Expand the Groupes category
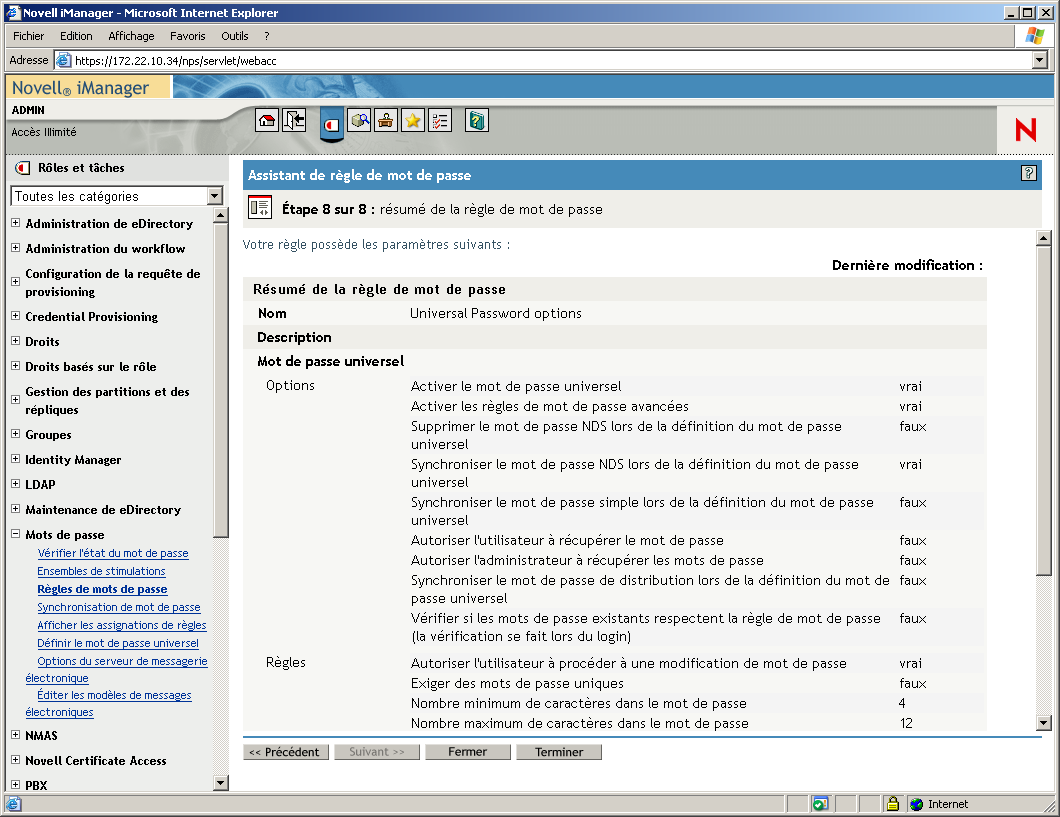This screenshot has height=817, width=1060. click(16, 434)
